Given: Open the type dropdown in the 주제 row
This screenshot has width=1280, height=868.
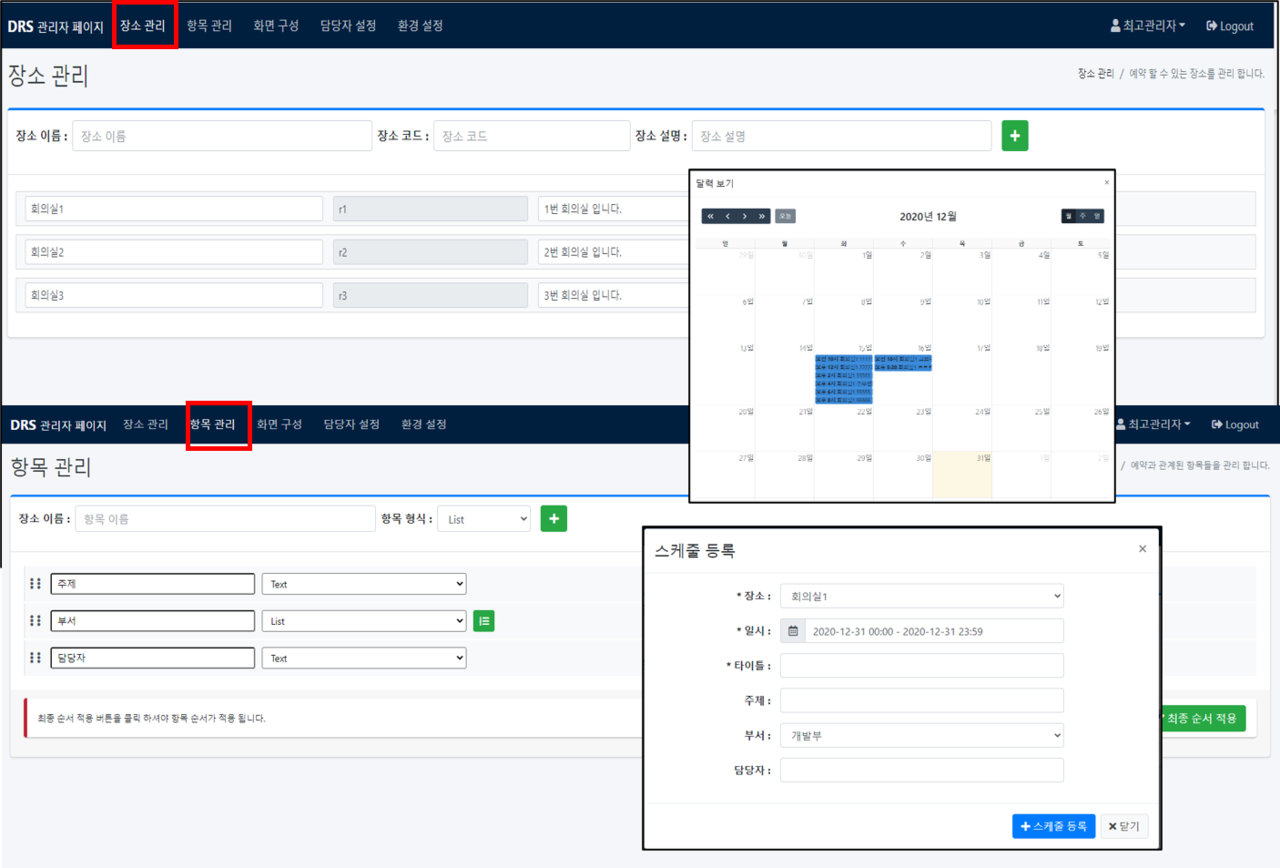Looking at the screenshot, I should [x=364, y=584].
